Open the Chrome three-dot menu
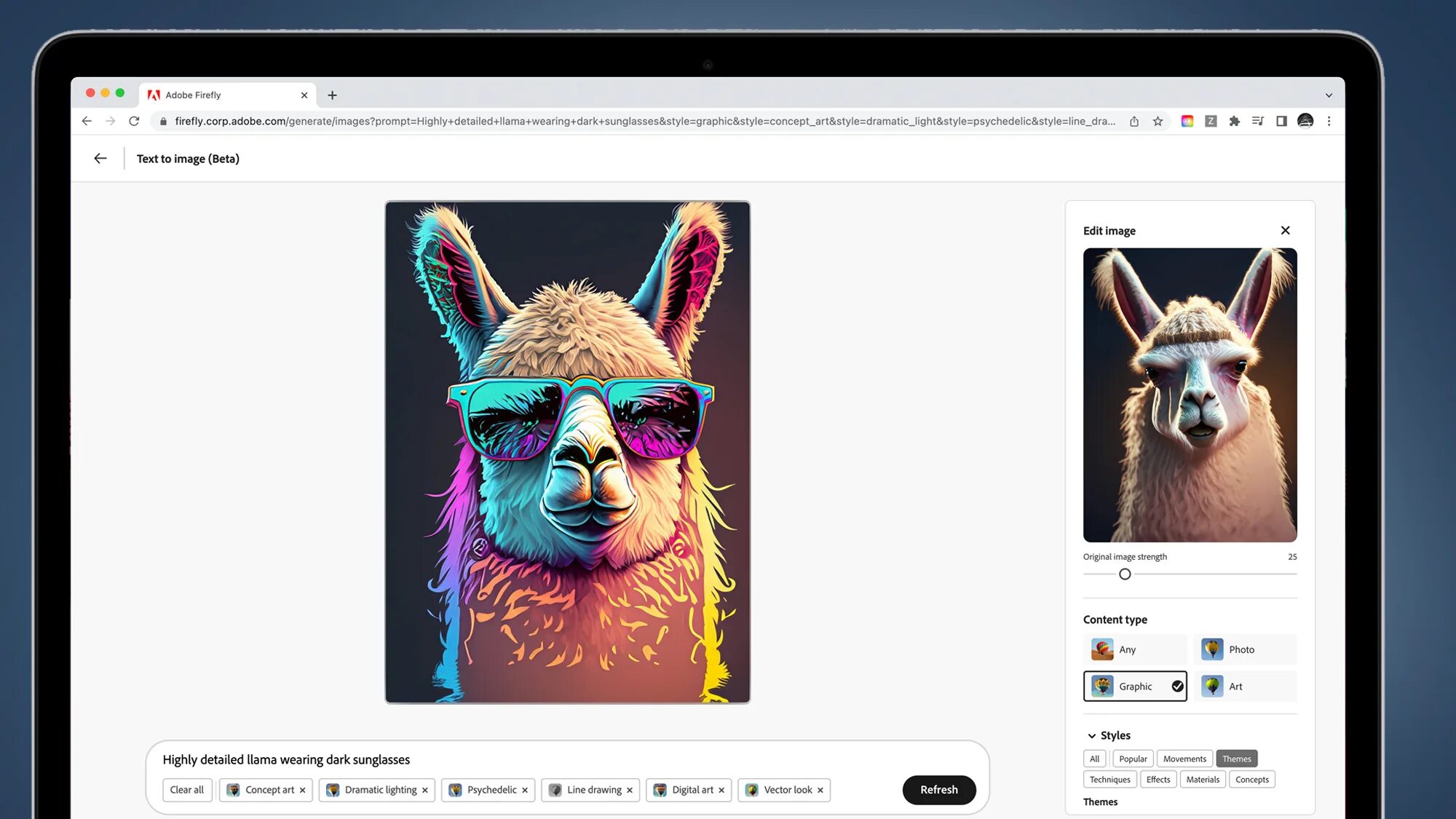This screenshot has height=819, width=1456. 1329,122
